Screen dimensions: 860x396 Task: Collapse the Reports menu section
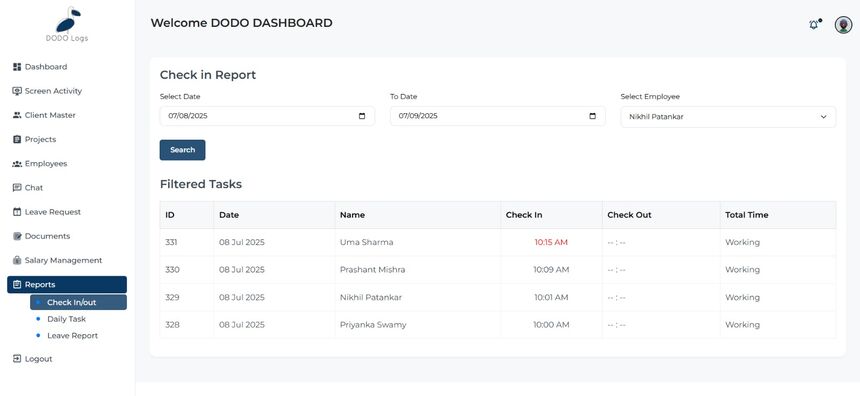67,285
